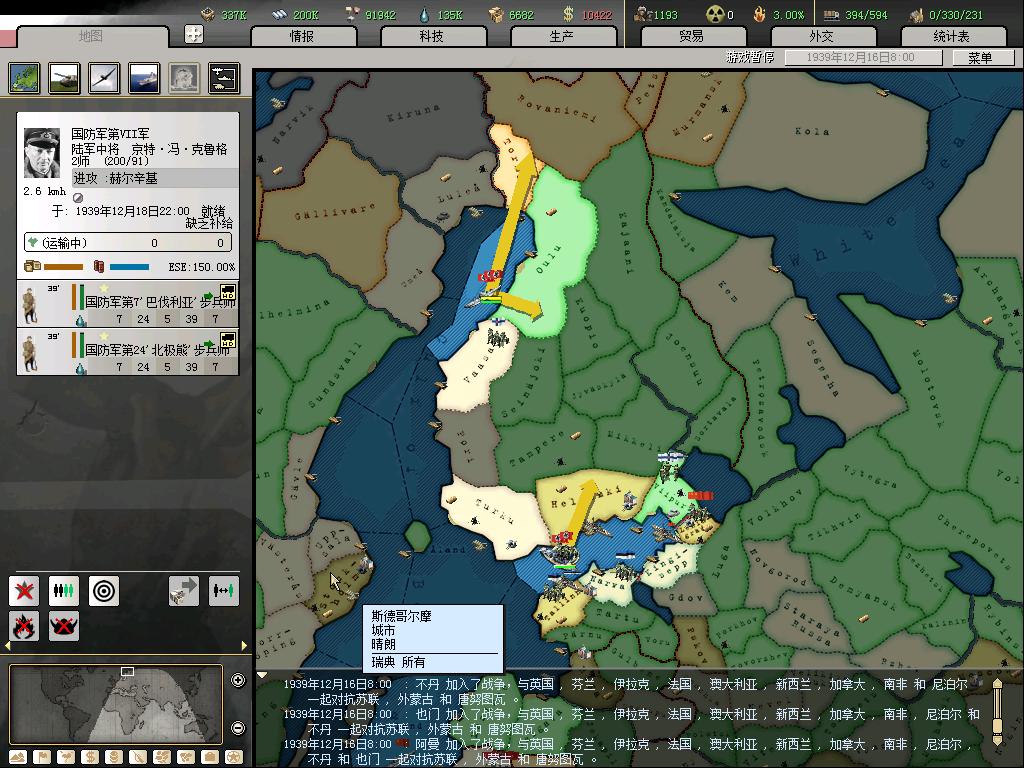Select the naval units ship icon
This screenshot has width=1024, height=768.
(x=144, y=77)
